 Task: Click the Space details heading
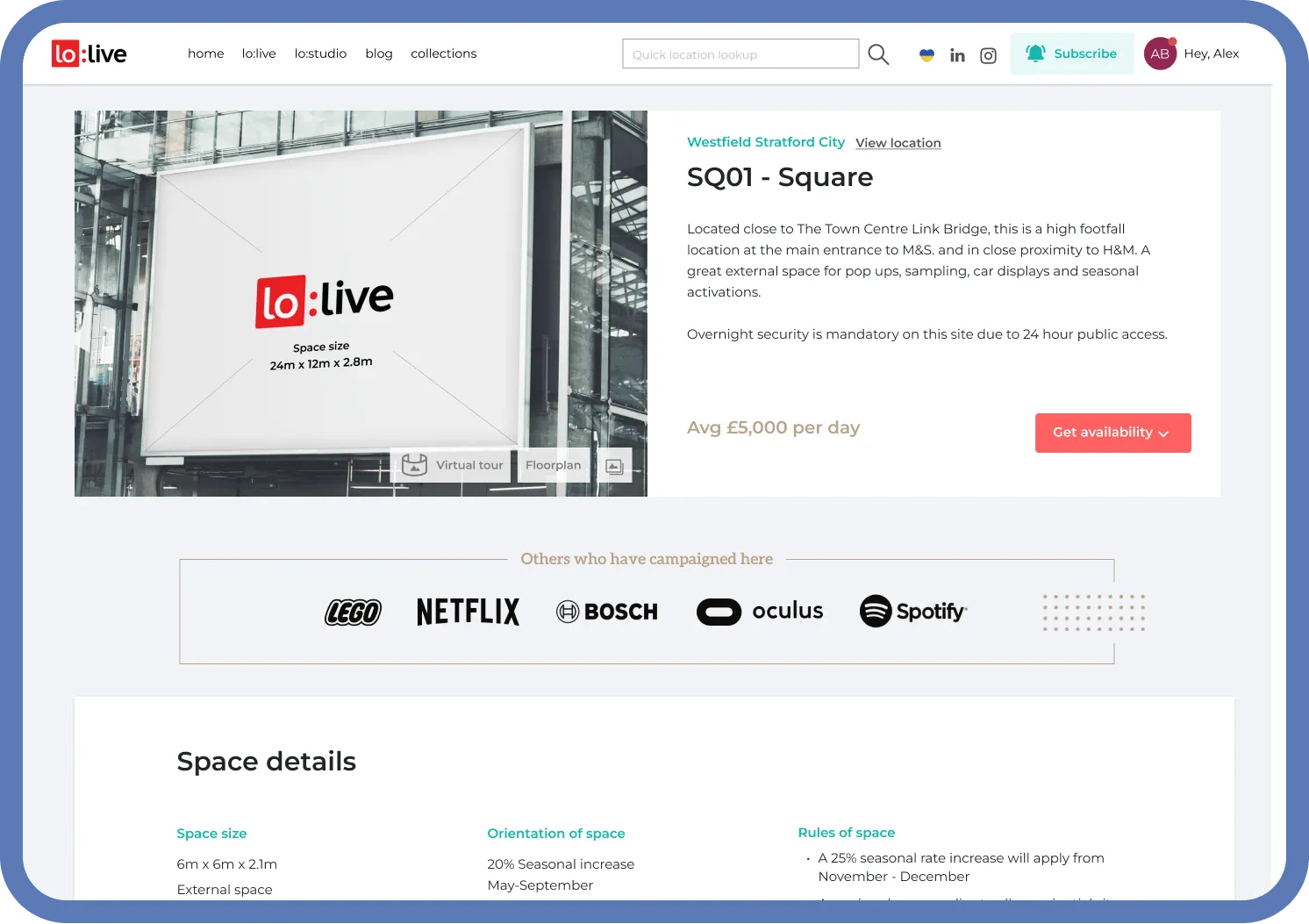click(267, 762)
